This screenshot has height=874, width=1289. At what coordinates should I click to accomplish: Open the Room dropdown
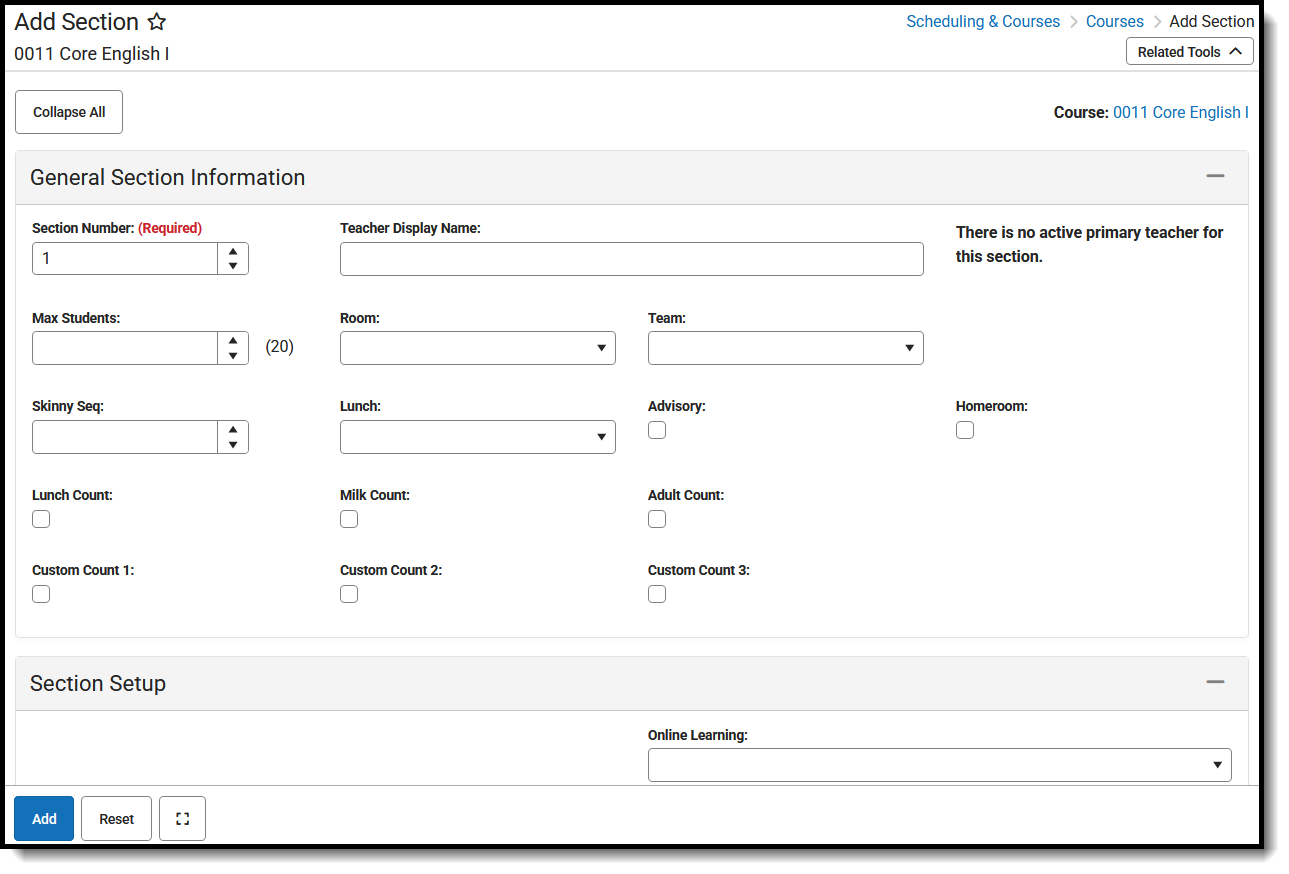601,348
